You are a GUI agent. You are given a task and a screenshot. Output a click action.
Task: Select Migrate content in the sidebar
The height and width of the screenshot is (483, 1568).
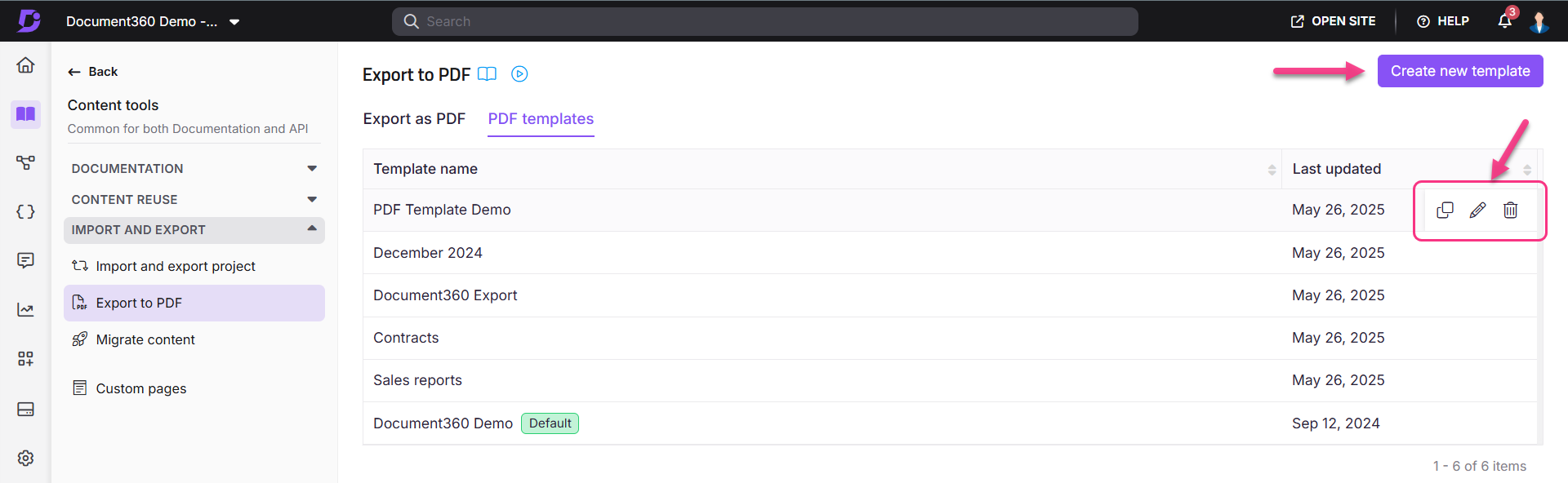pos(145,339)
